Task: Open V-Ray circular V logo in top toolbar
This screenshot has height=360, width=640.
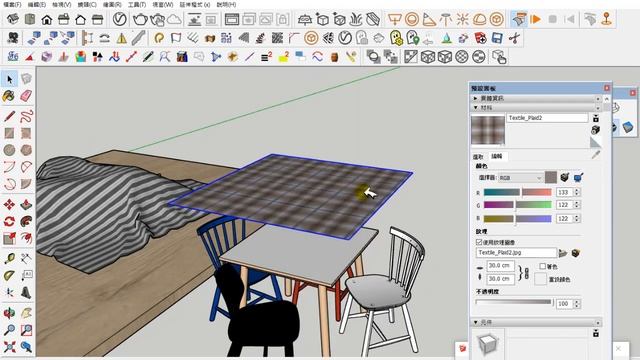Action: pyautogui.click(x=119, y=19)
